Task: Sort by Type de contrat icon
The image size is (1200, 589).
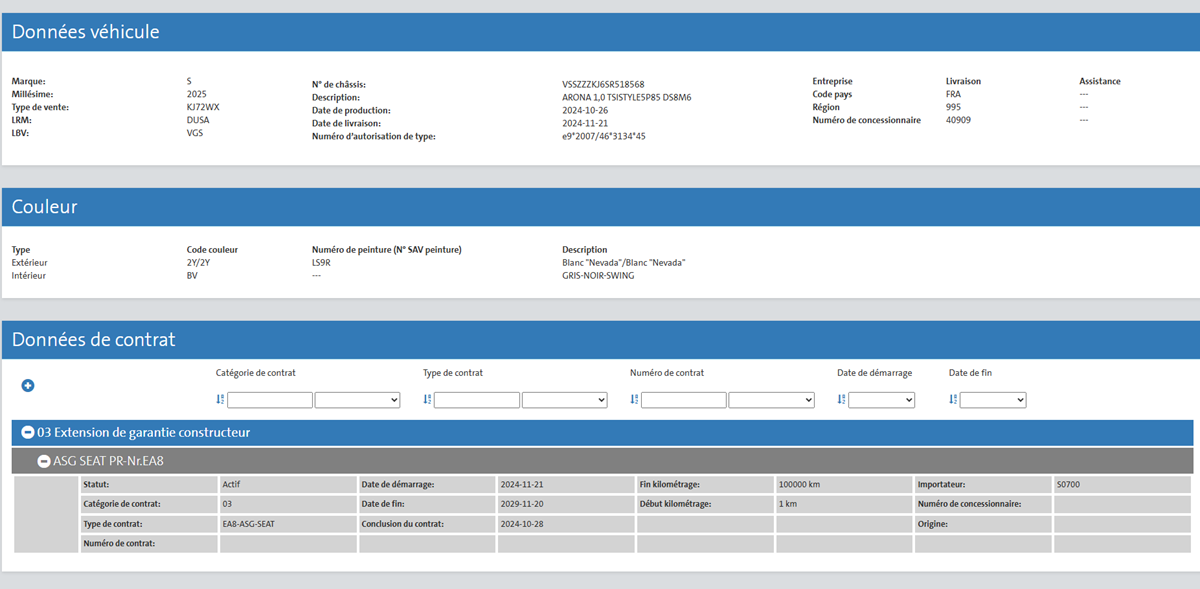Action: [x=427, y=400]
